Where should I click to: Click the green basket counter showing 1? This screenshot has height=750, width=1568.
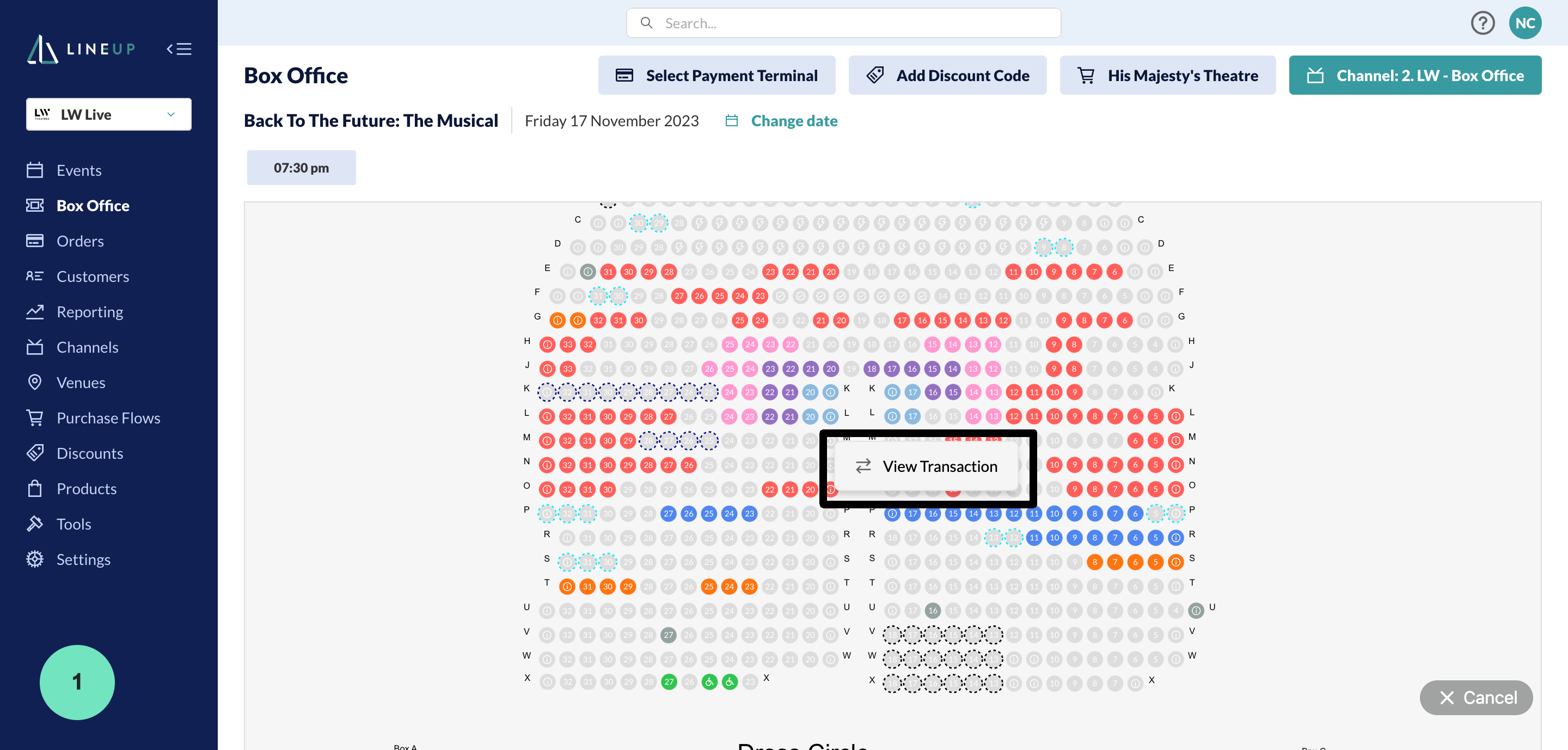(77, 682)
